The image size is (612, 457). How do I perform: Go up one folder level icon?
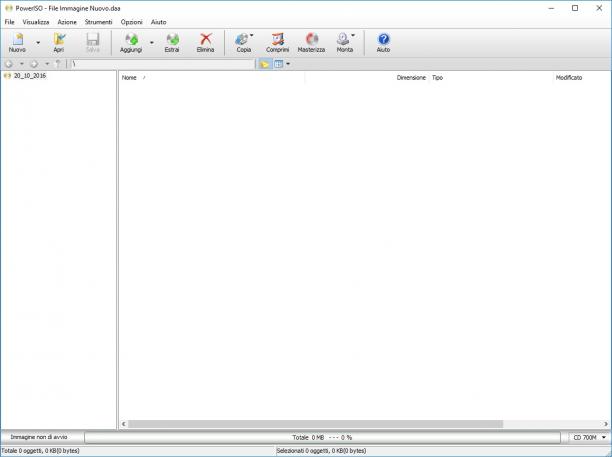click(58, 64)
